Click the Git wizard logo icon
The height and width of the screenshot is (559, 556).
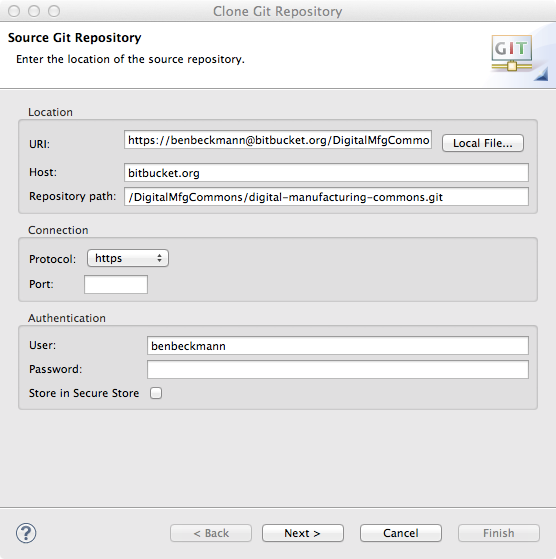512,53
